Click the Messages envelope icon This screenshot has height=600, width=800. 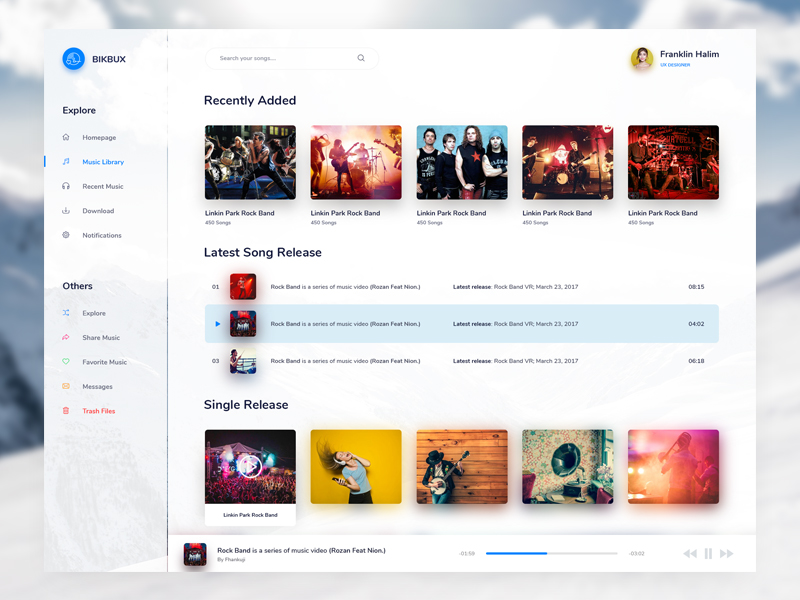(x=66, y=386)
